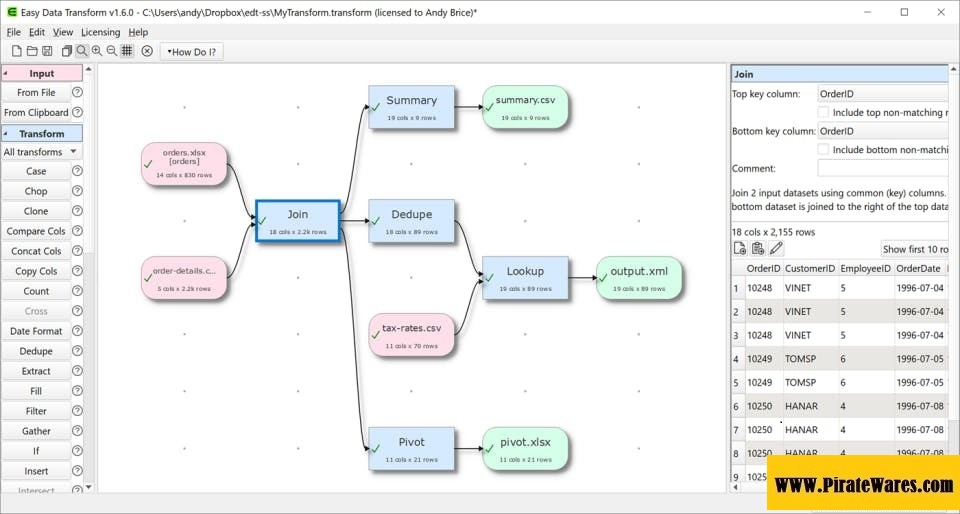Click the help icon beside Chop
Screen dimensions: 960x514
[x=77, y=191]
